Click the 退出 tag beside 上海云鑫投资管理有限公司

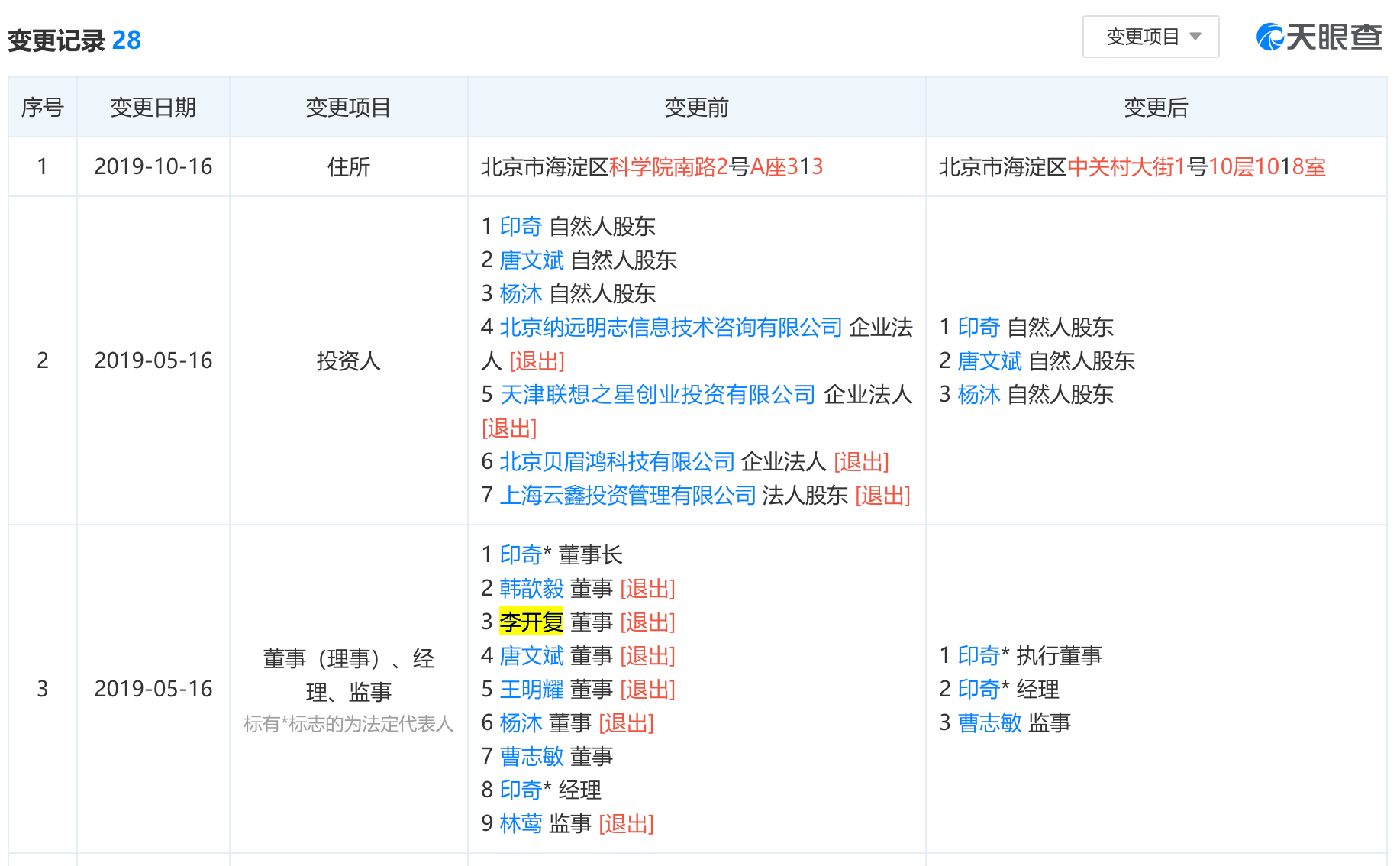(883, 495)
